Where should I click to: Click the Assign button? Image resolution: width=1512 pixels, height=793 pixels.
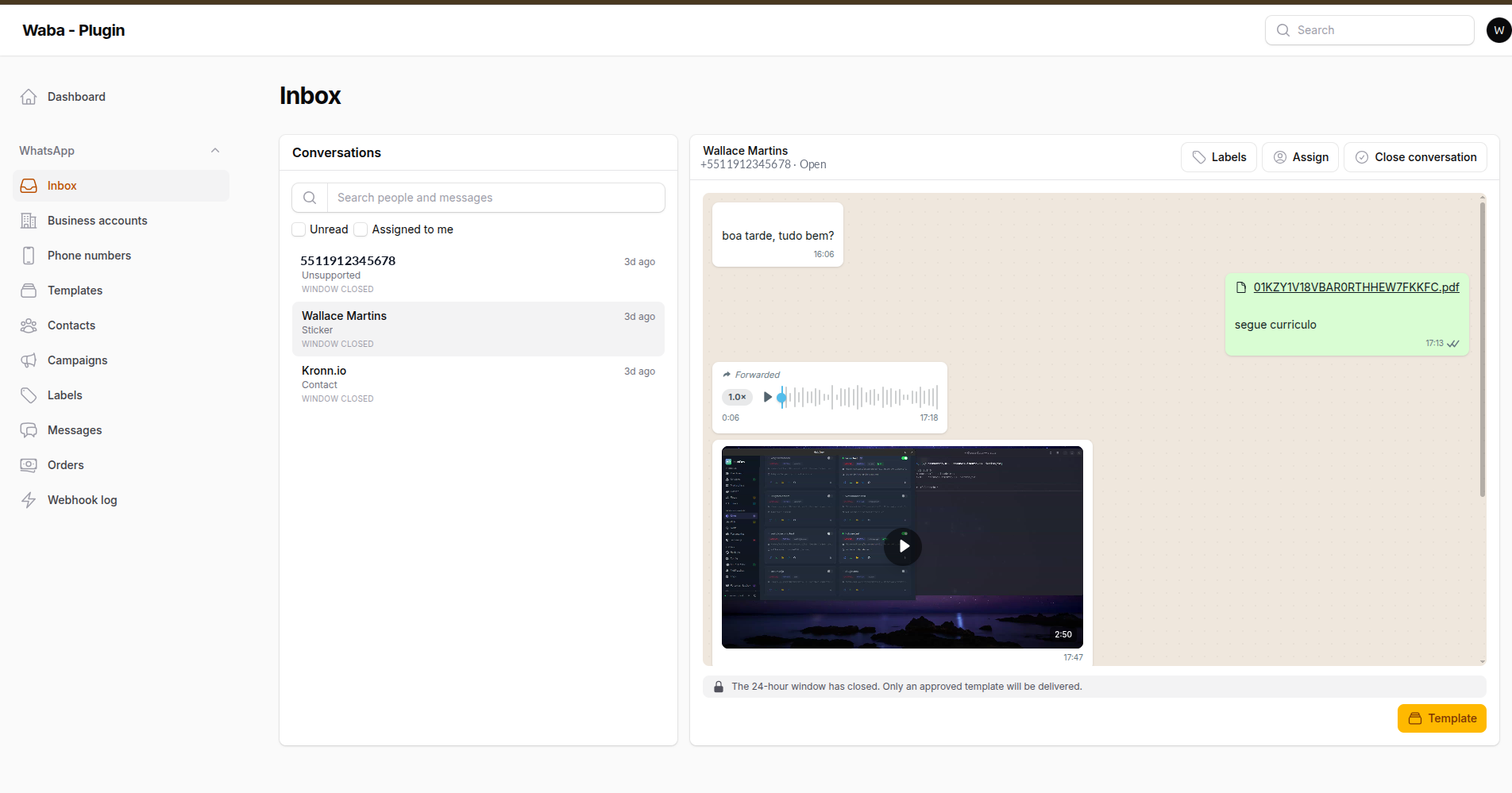(1301, 157)
